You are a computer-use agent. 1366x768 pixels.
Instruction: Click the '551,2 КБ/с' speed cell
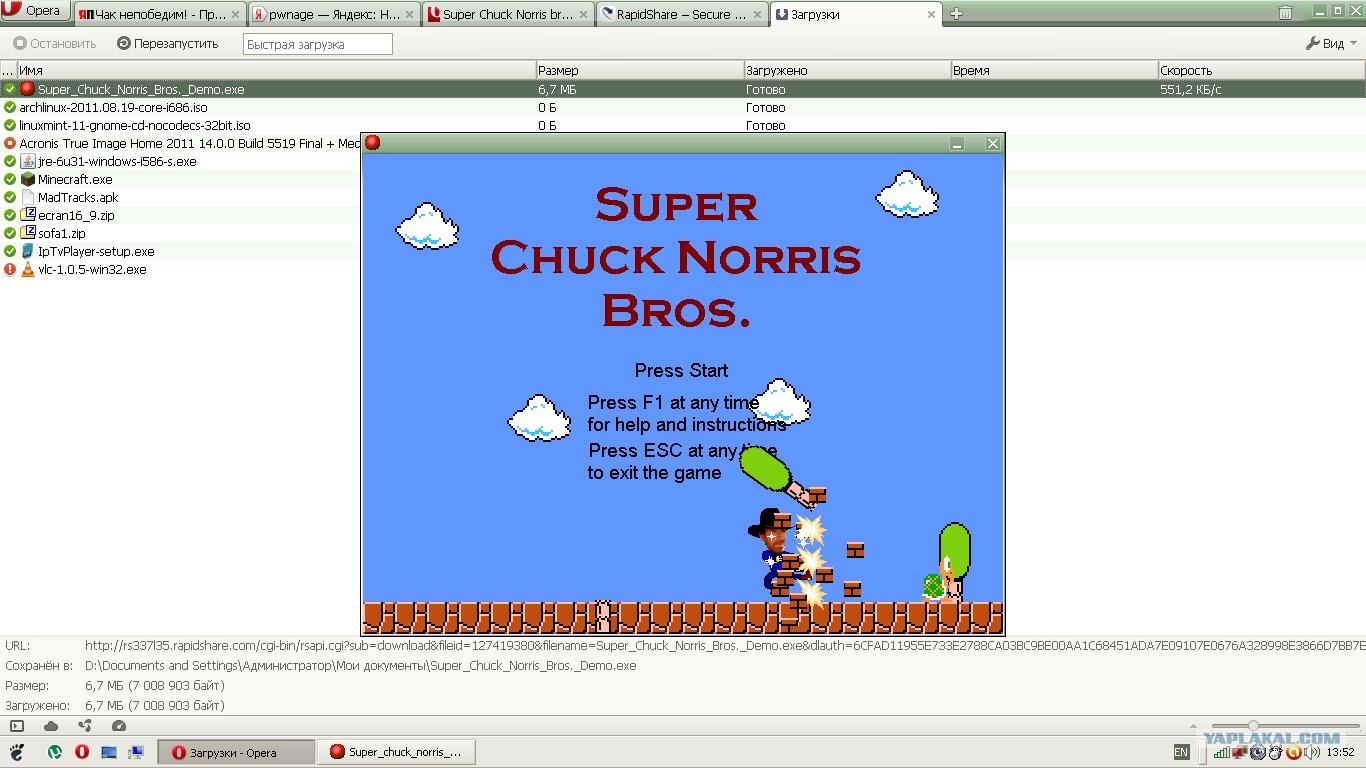pyautogui.click(x=1190, y=89)
